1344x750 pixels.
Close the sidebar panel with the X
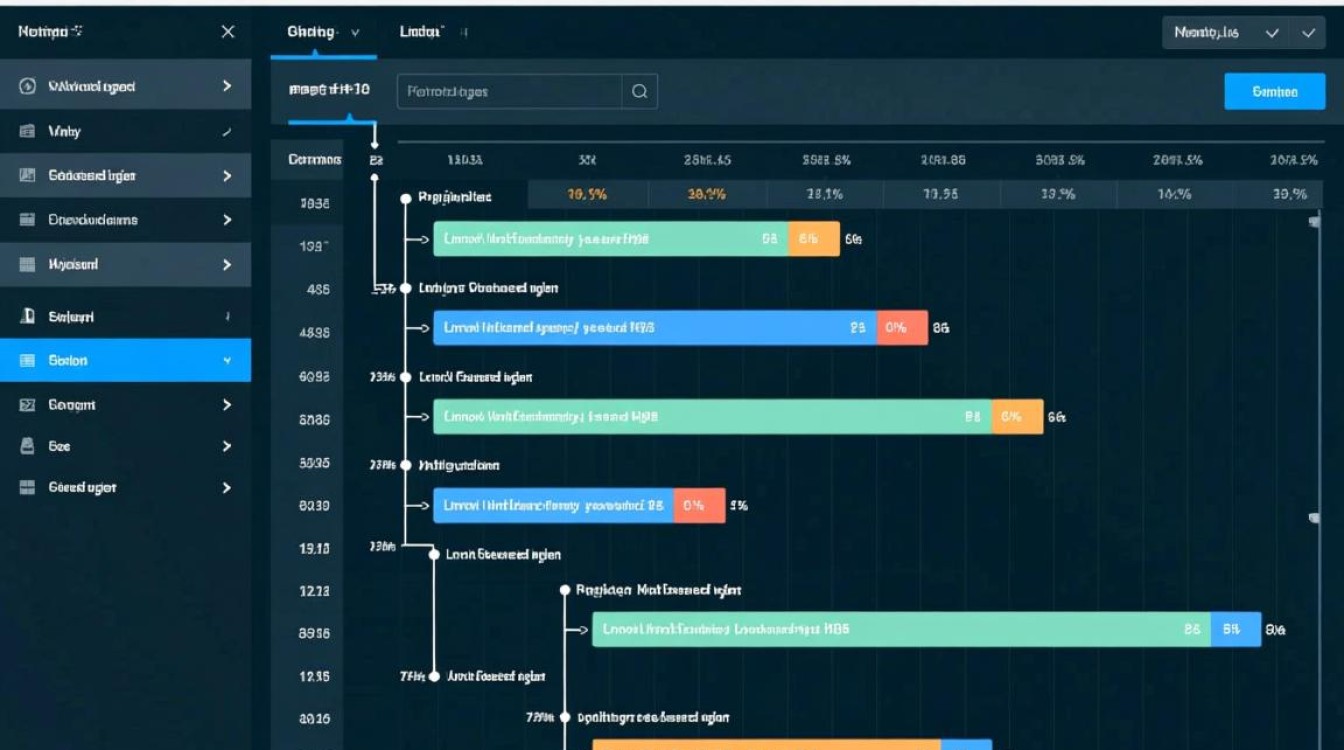click(x=228, y=32)
